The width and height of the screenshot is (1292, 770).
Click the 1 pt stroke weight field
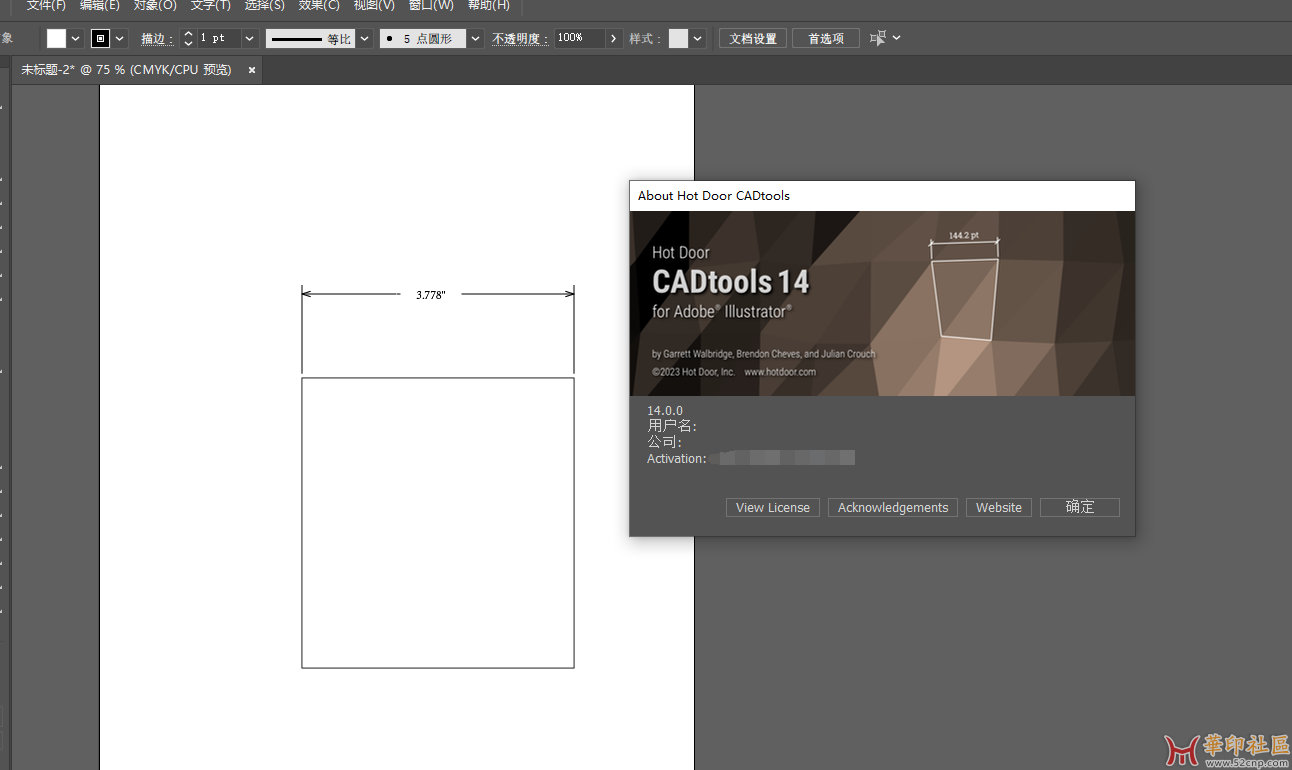tap(219, 38)
